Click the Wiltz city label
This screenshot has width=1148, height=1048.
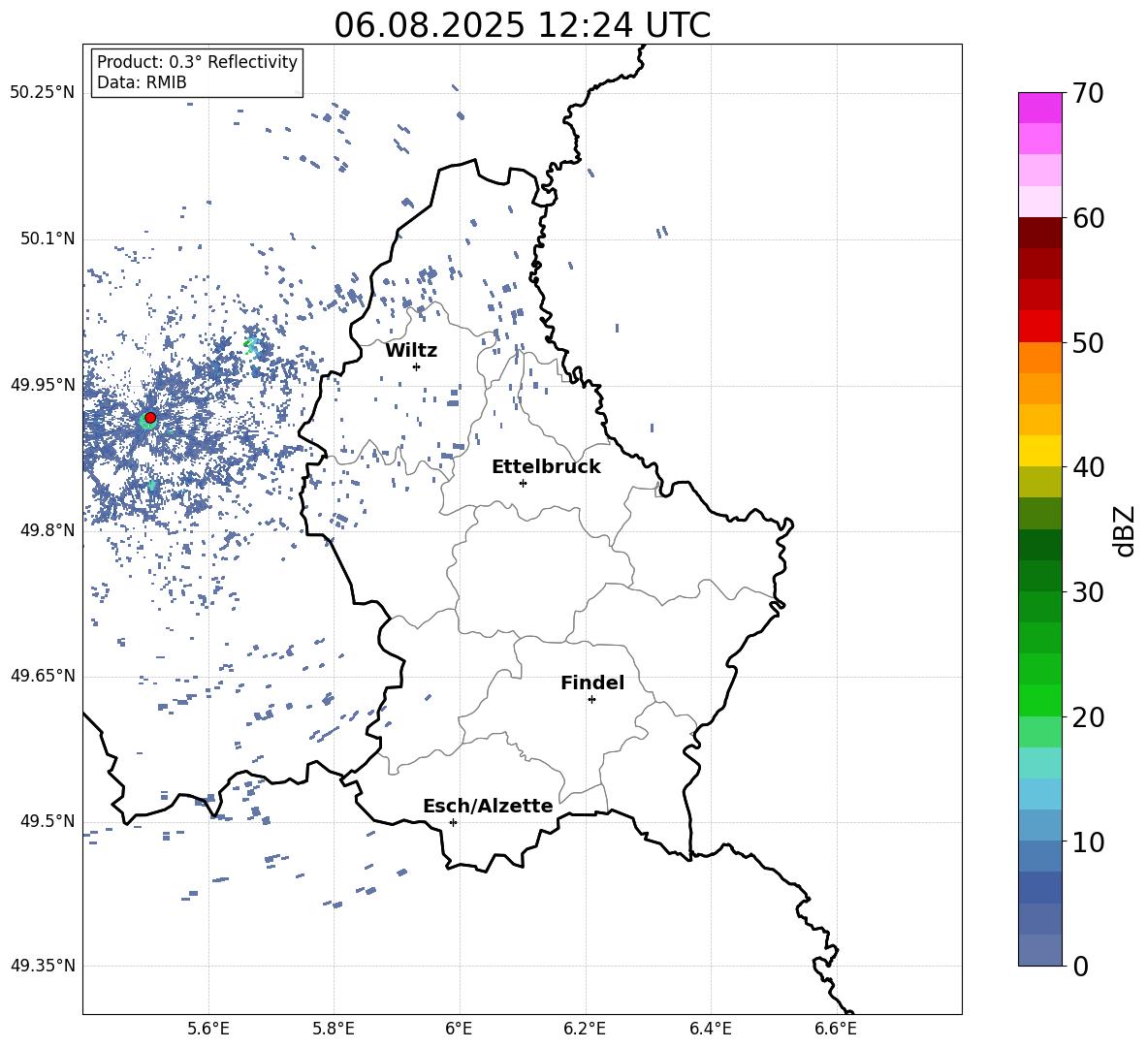[x=411, y=351]
